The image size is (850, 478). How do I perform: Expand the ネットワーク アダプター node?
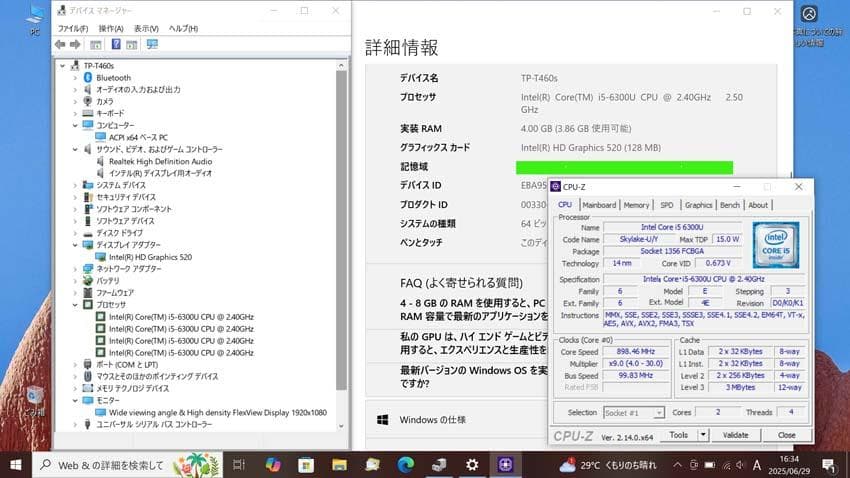click(x=75, y=269)
